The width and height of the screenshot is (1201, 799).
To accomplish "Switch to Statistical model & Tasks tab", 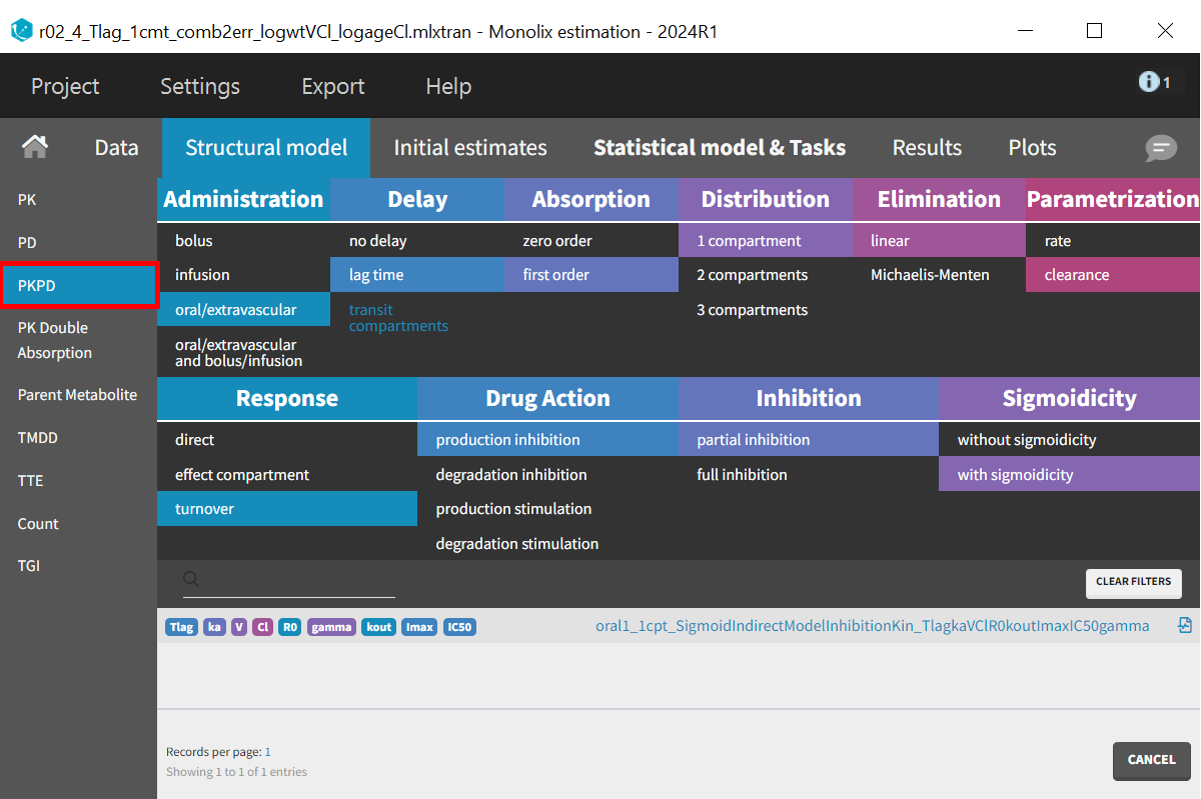I will pyautogui.click(x=719, y=148).
